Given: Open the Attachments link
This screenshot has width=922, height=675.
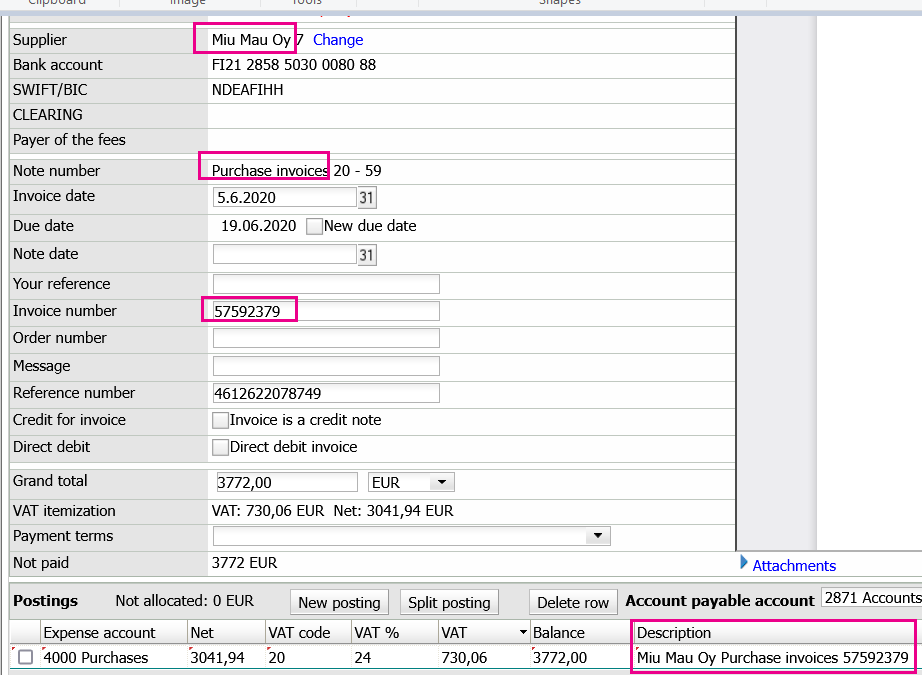Looking at the screenshot, I should (794, 566).
